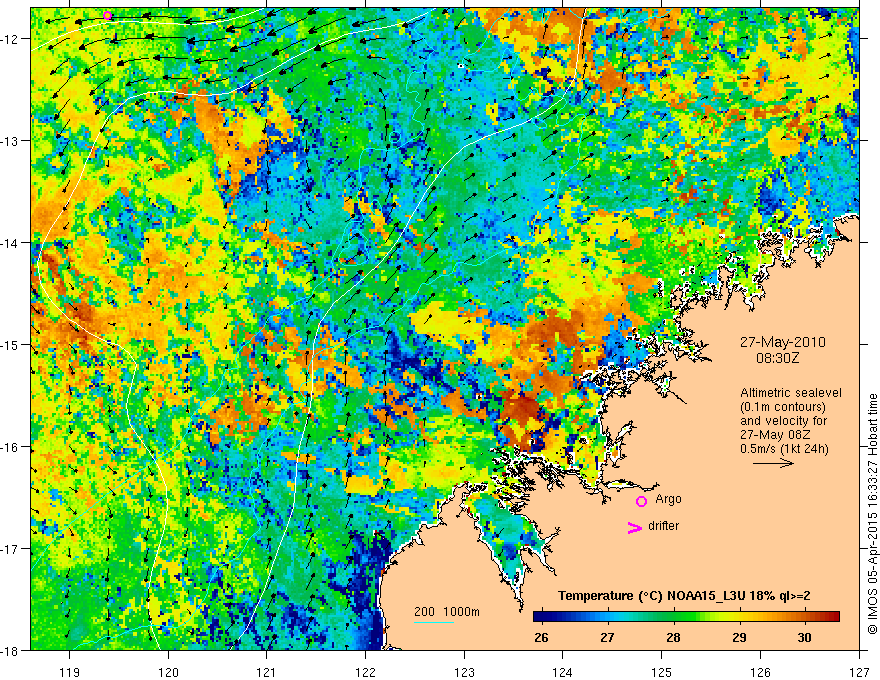
Task: Click the 'Argo' legend label
Action: [668, 499]
